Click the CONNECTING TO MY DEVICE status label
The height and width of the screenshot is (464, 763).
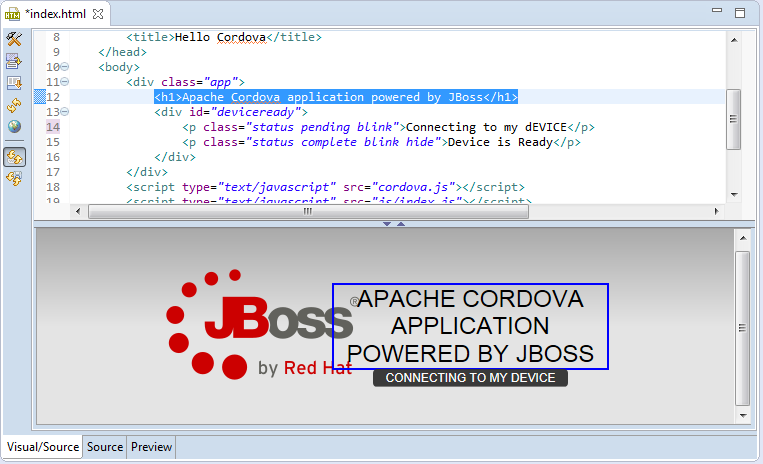coord(471,378)
